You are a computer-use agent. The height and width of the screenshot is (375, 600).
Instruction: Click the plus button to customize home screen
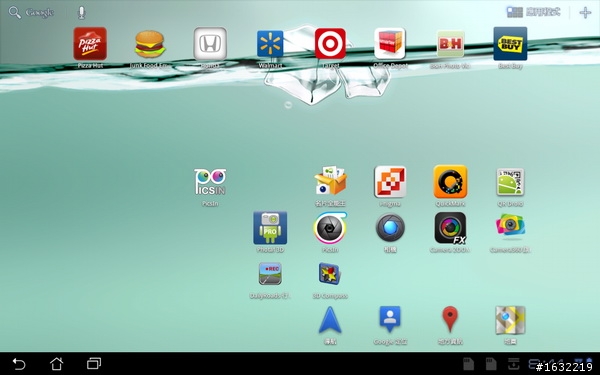[x=585, y=13]
